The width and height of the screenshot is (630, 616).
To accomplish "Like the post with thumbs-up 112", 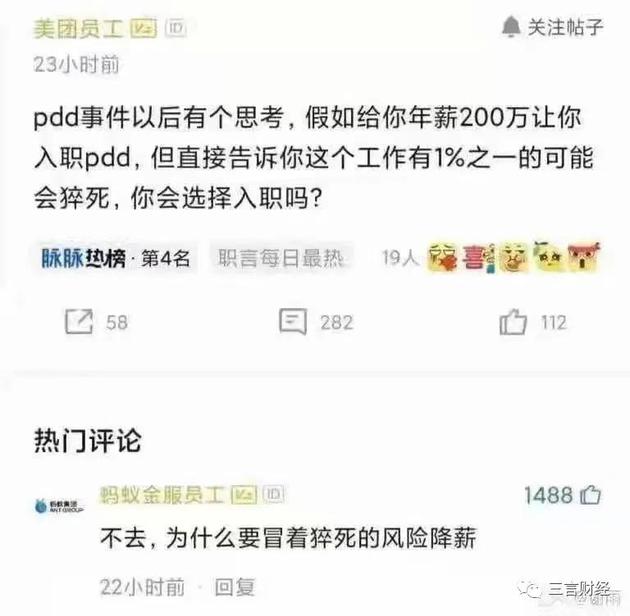I will 513,321.
